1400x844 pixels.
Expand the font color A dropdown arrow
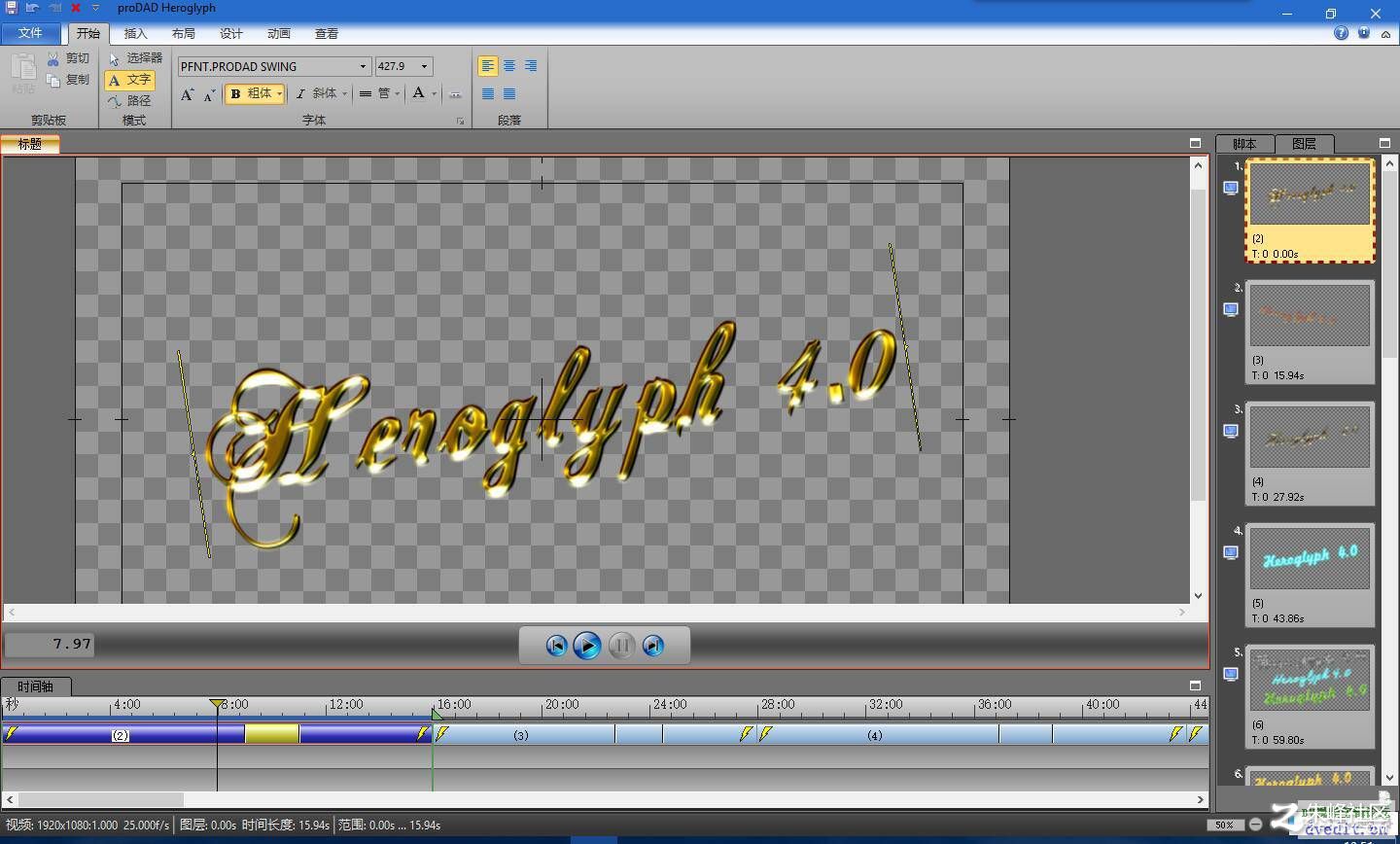pyautogui.click(x=434, y=94)
